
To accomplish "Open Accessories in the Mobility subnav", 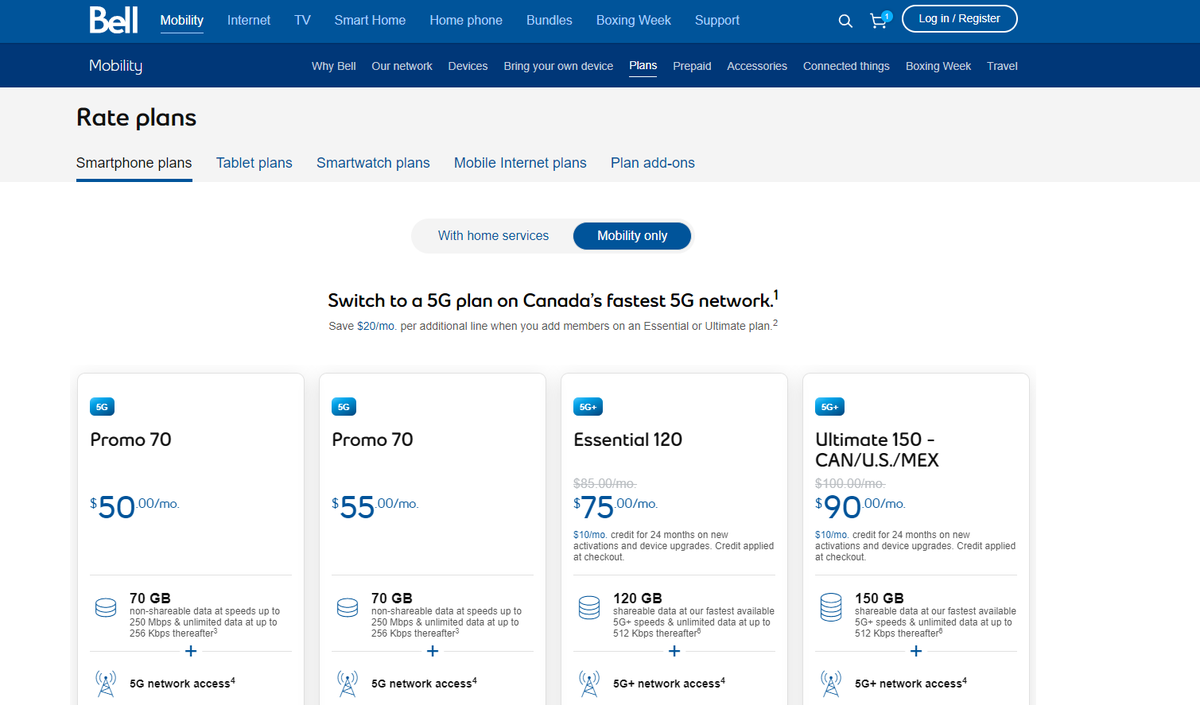I will point(757,66).
